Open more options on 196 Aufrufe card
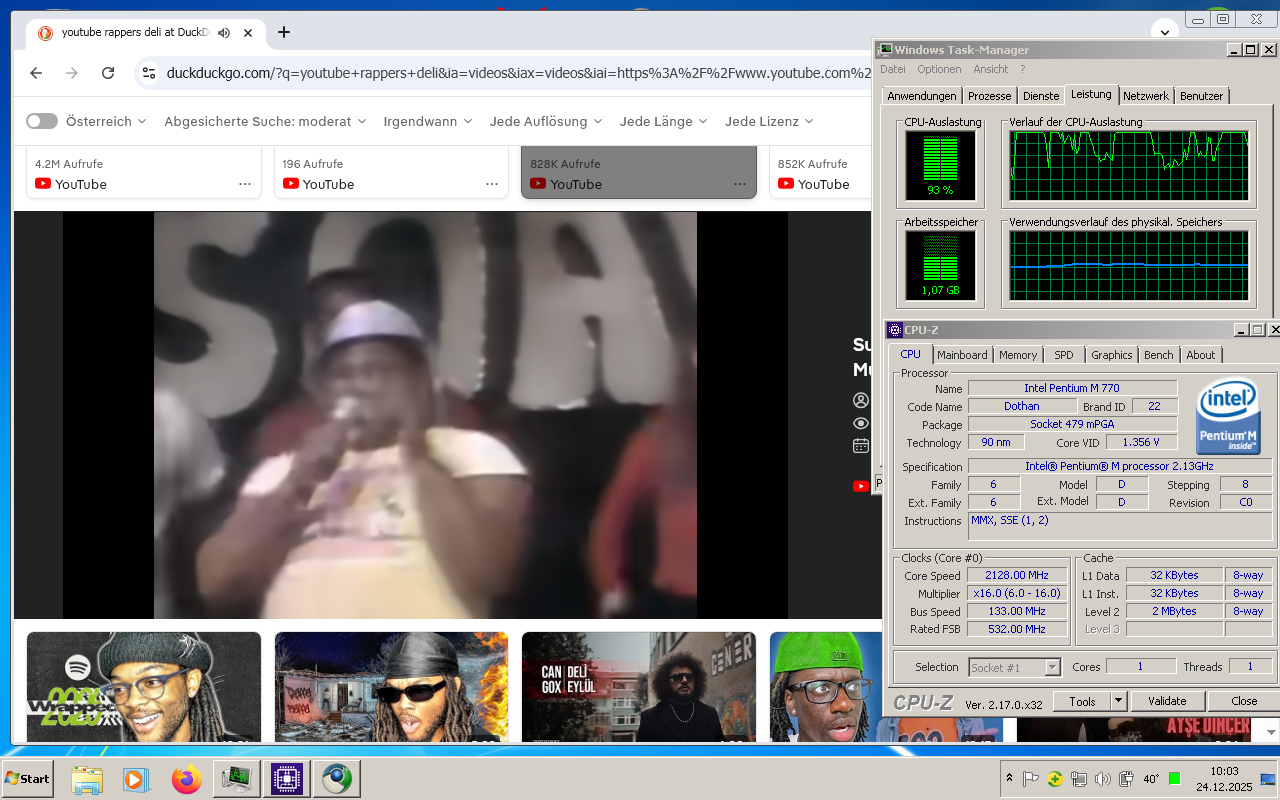 pos(492,184)
